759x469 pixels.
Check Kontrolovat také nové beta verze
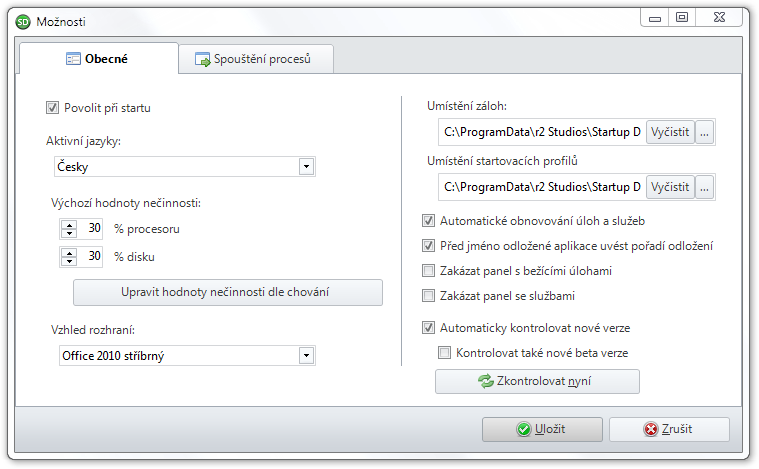pos(444,352)
